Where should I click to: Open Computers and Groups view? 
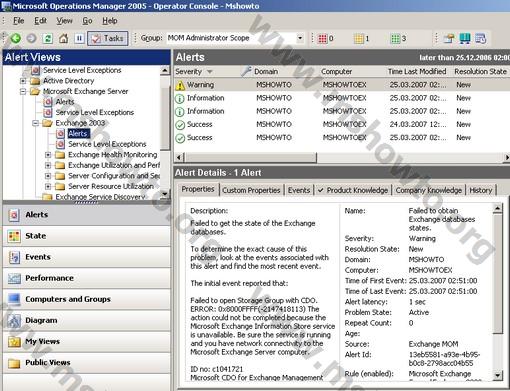pos(86,299)
